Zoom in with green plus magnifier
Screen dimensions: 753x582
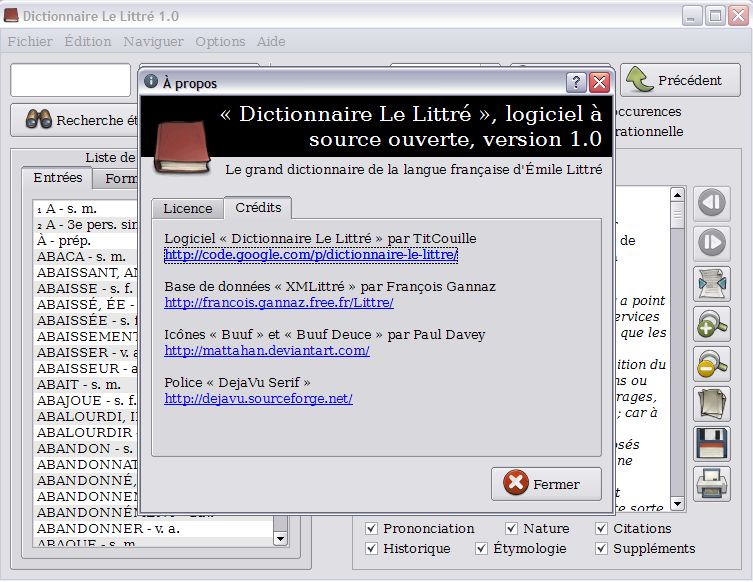[712, 324]
